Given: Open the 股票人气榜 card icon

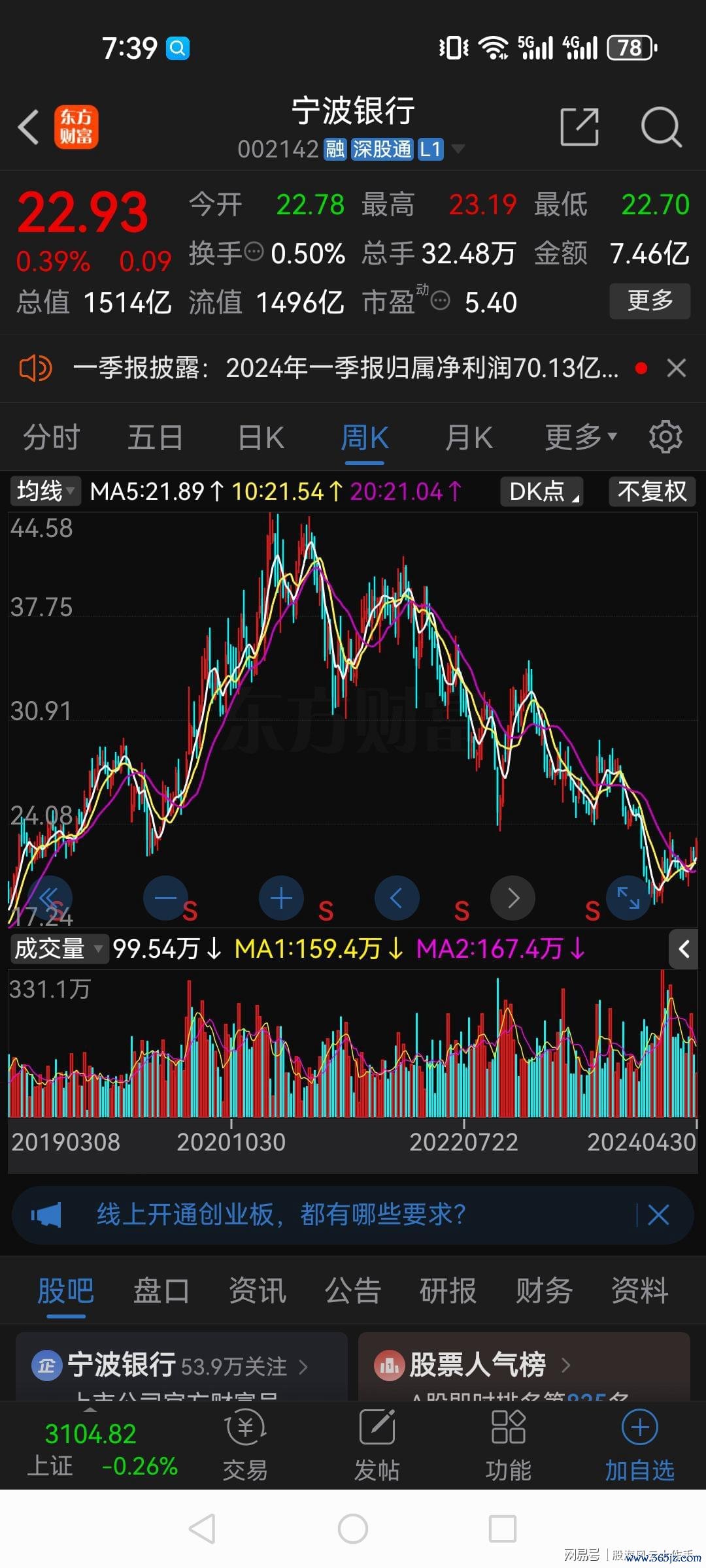Looking at the screenshot, I should 390,1365.
